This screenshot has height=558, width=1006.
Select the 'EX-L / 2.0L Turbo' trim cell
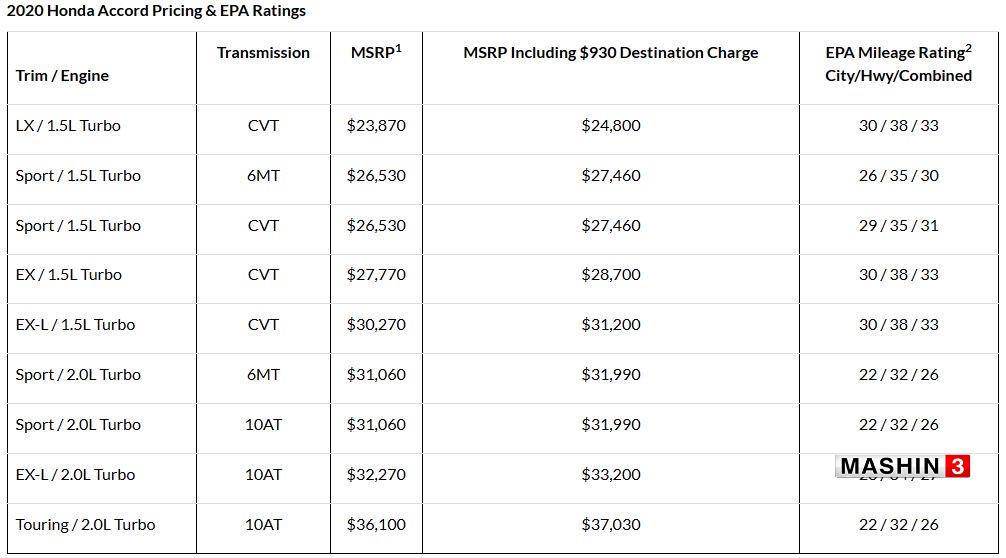pos(76,475)
